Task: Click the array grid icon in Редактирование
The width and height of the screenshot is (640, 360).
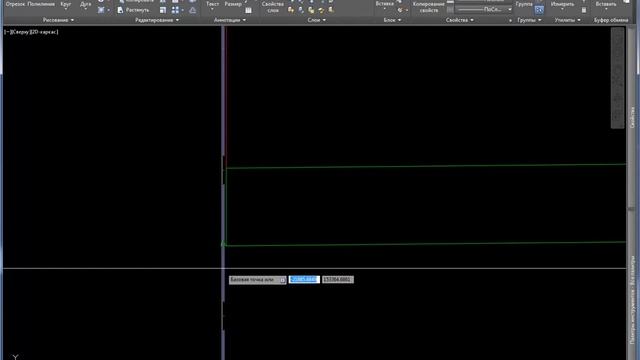Action: 175,10
